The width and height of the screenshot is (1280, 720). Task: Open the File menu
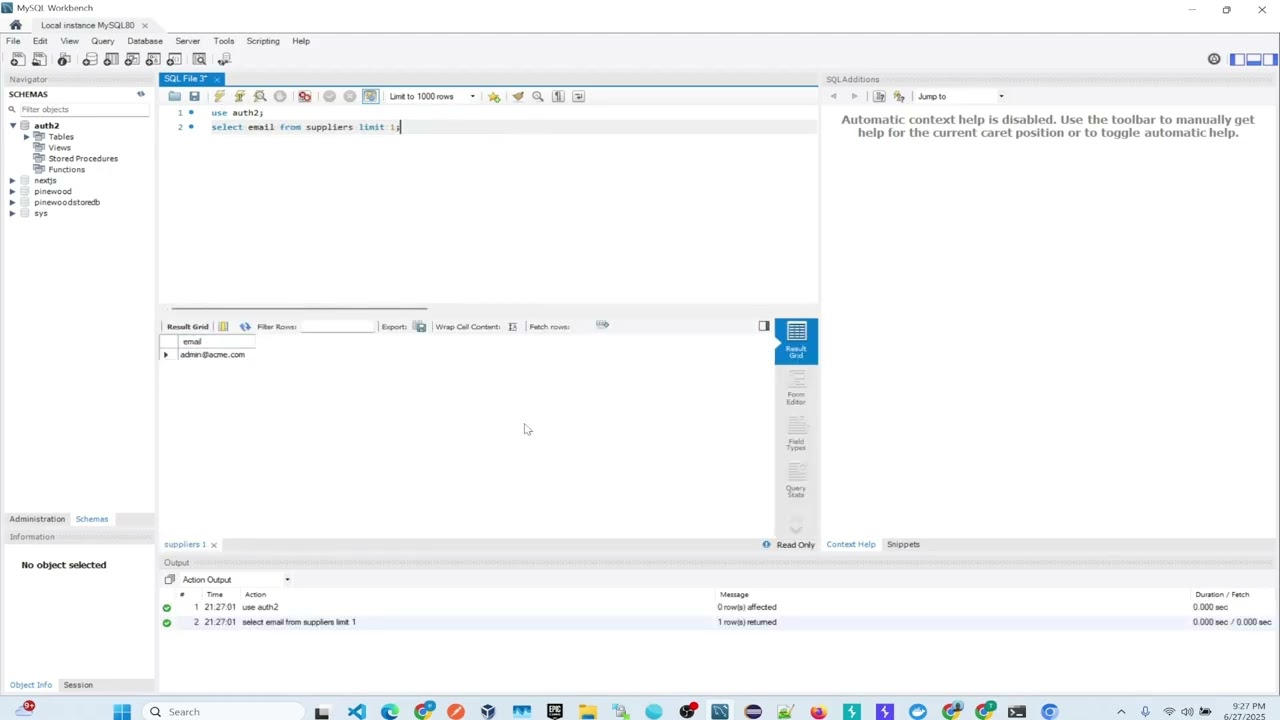pyautogui.click(x=13, y=41)
